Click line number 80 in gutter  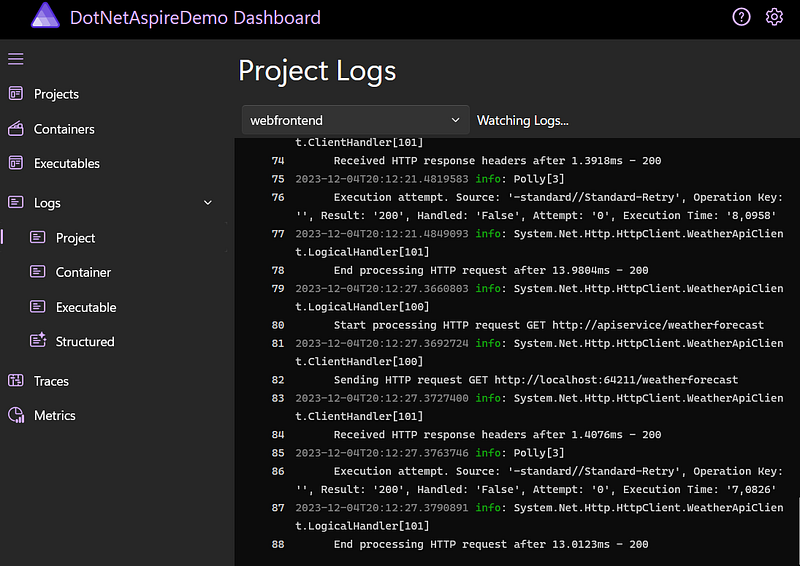278,325
